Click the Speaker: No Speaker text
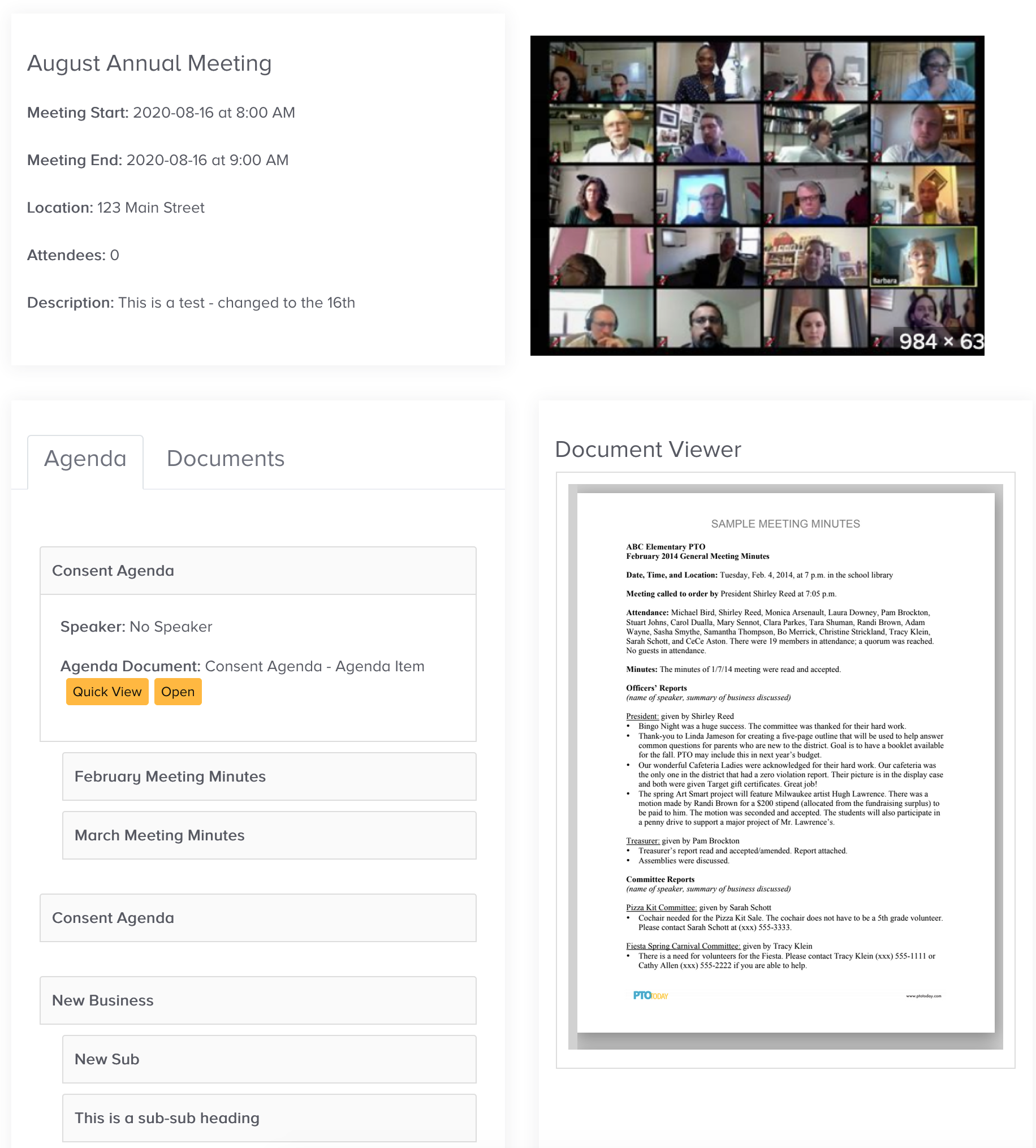1036x1148 pixels. tap(136, 627)
